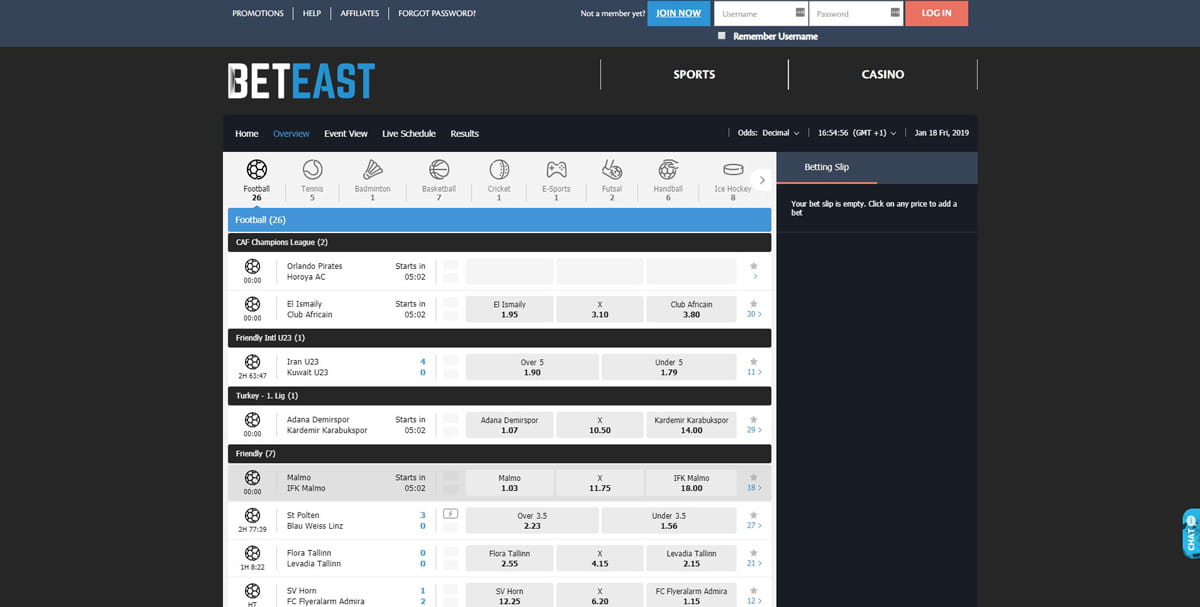The image size is (1200, 607).
Task: Open live stream icon for St Polten
Action: click(x=450, y=514)
